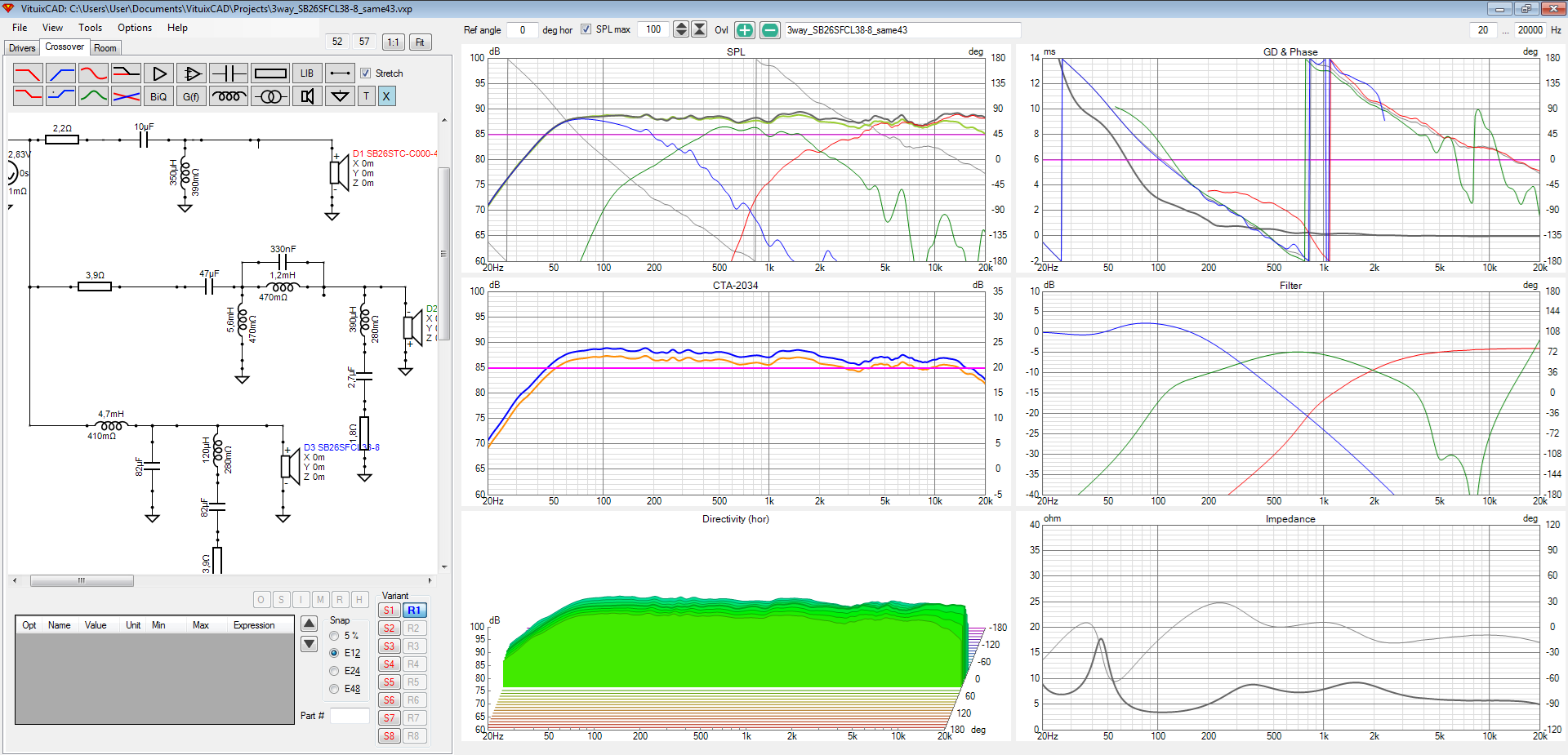The image size is (1568, 755).
Task: Add a BiQ biquad block
Action: [x=158, y=96]
